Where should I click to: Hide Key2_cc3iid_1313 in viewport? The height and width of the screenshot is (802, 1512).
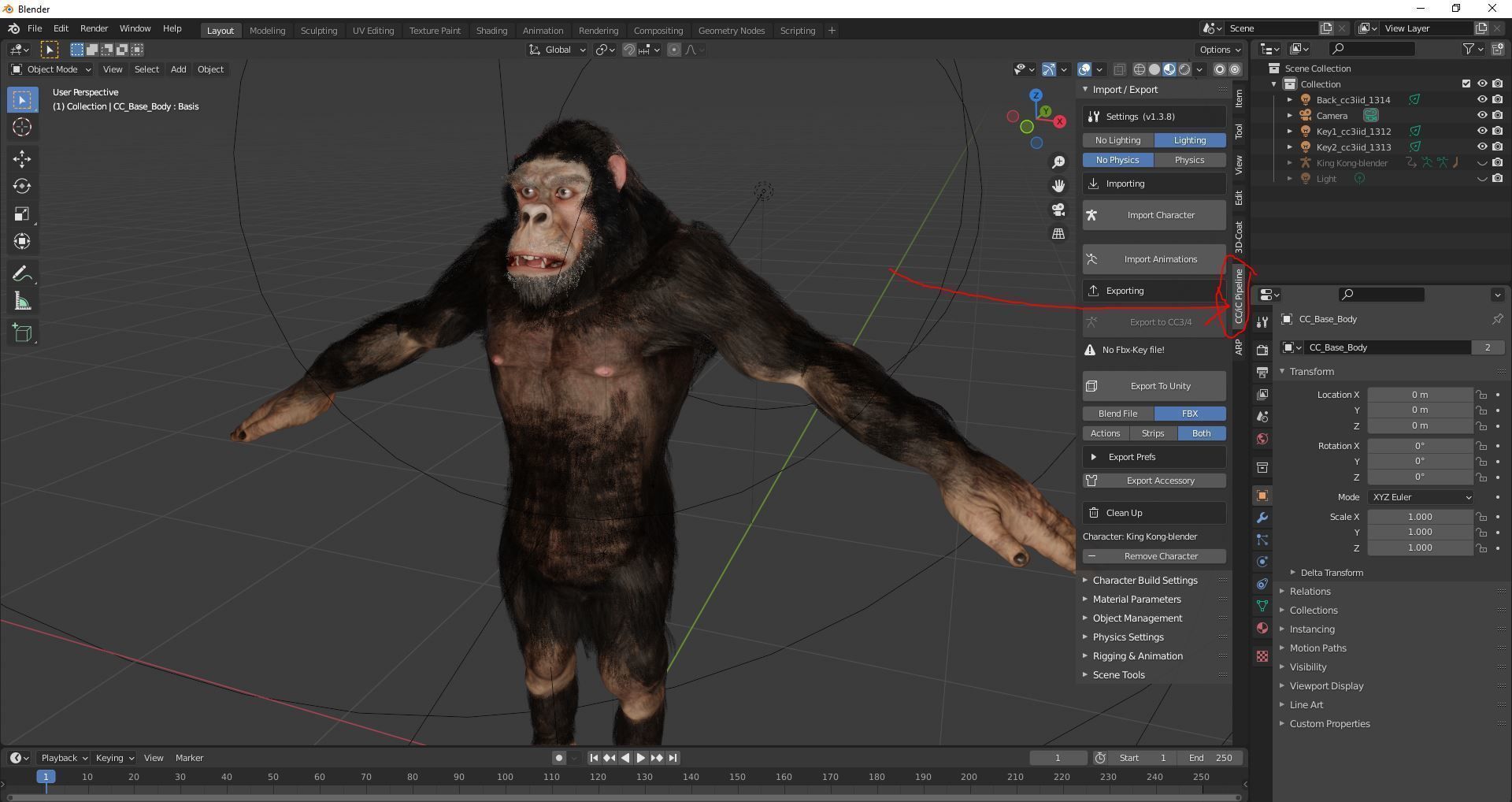coord(1481,147)
